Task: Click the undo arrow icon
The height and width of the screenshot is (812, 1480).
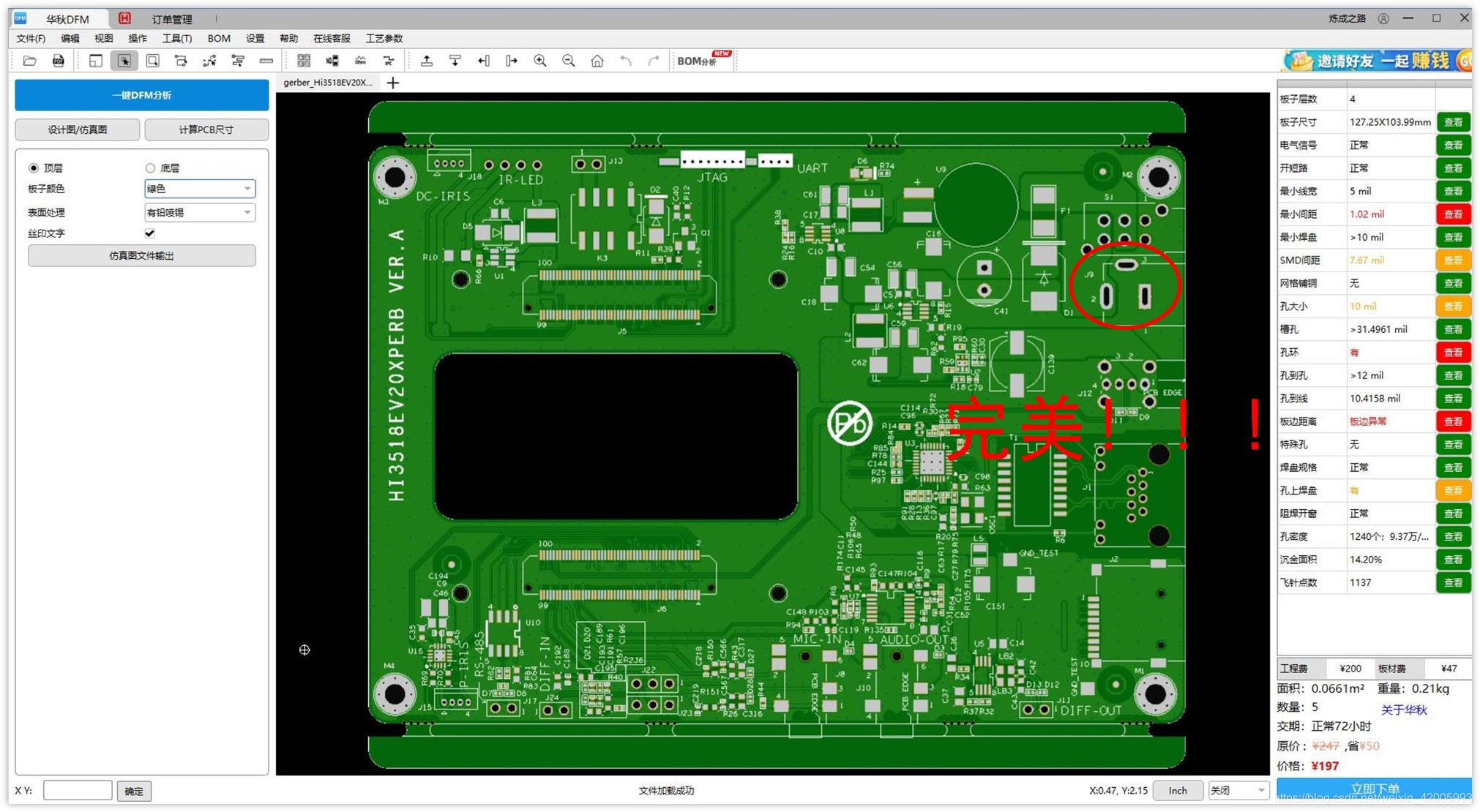Action: pyautogui.click(x=626, y=61)
